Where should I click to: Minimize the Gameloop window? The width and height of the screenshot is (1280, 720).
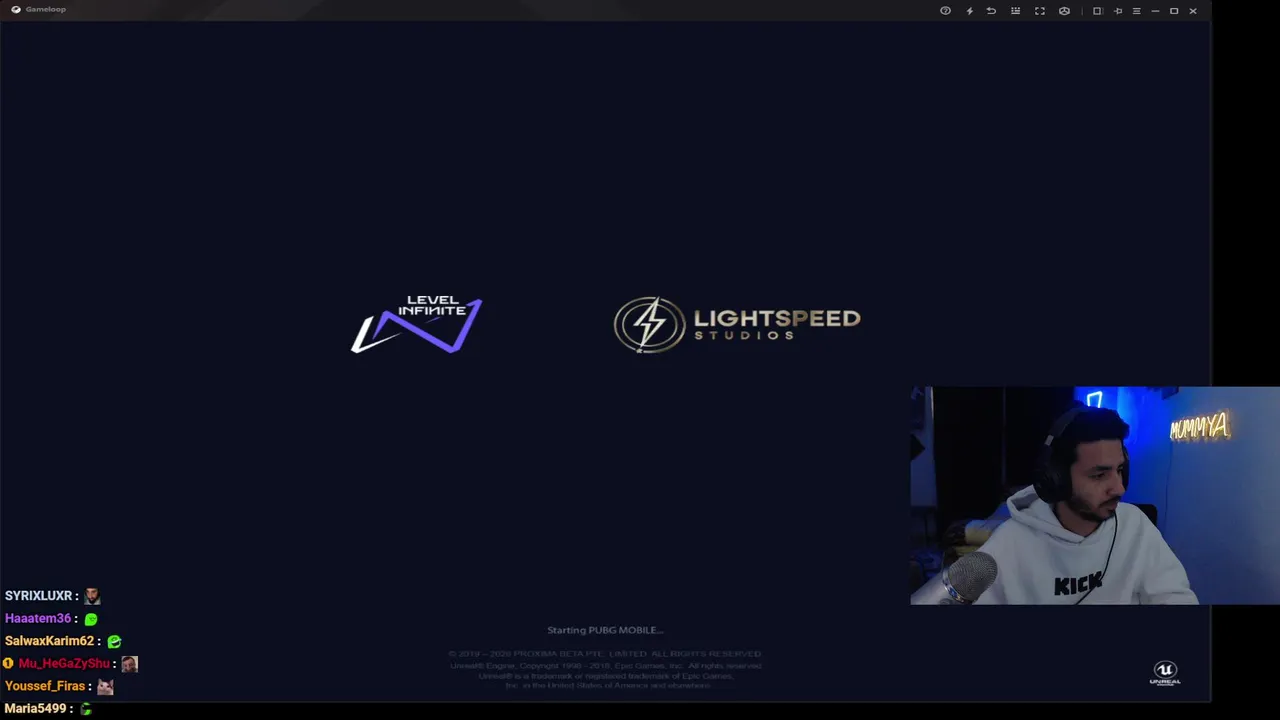coord(1155,11)
